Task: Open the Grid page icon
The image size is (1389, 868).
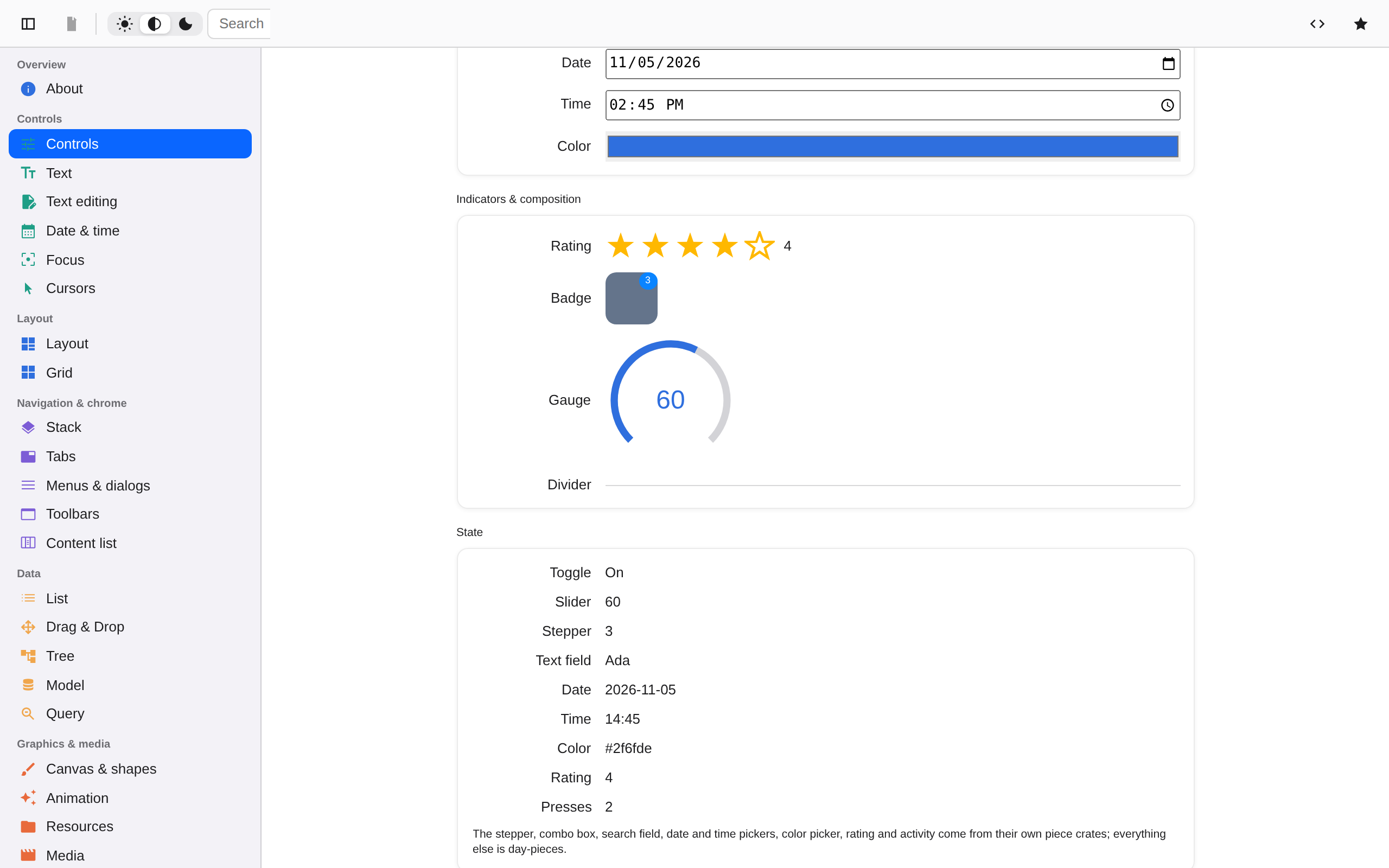Action: [x=28, y=373]
